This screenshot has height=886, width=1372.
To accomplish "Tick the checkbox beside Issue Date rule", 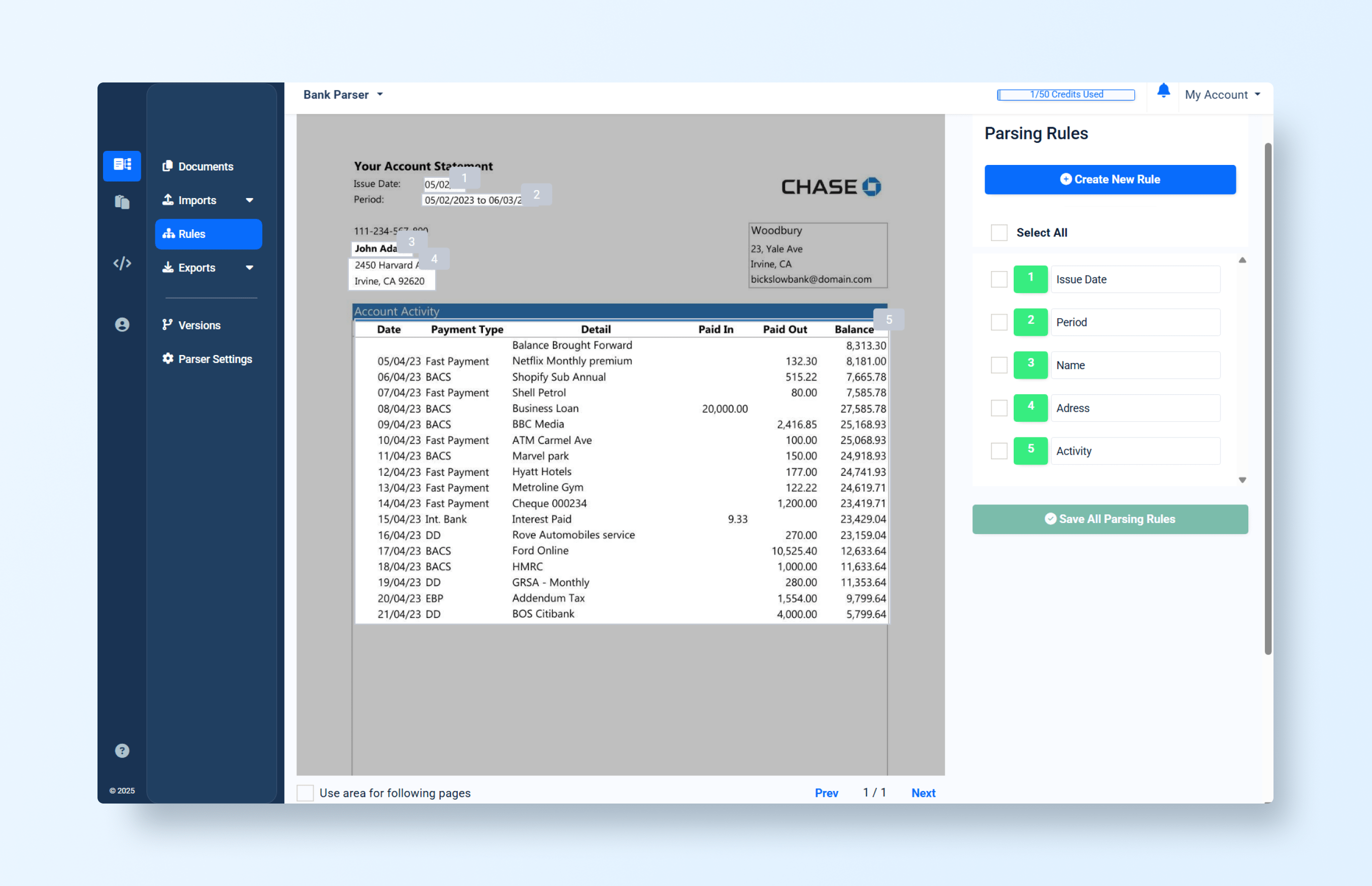I will coord(999,279).
